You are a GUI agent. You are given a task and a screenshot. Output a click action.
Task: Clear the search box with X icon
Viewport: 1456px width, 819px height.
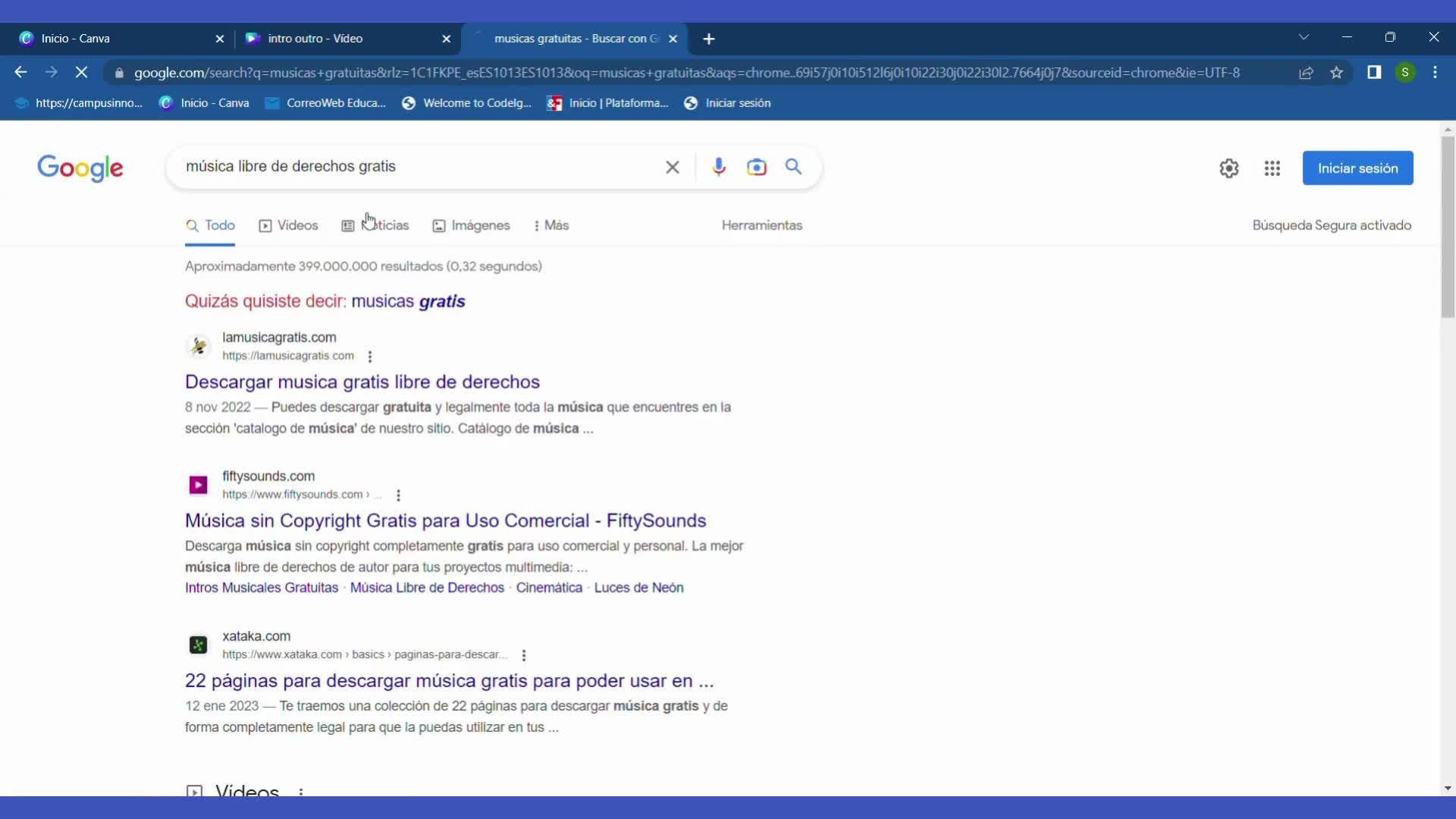point(672,167)
